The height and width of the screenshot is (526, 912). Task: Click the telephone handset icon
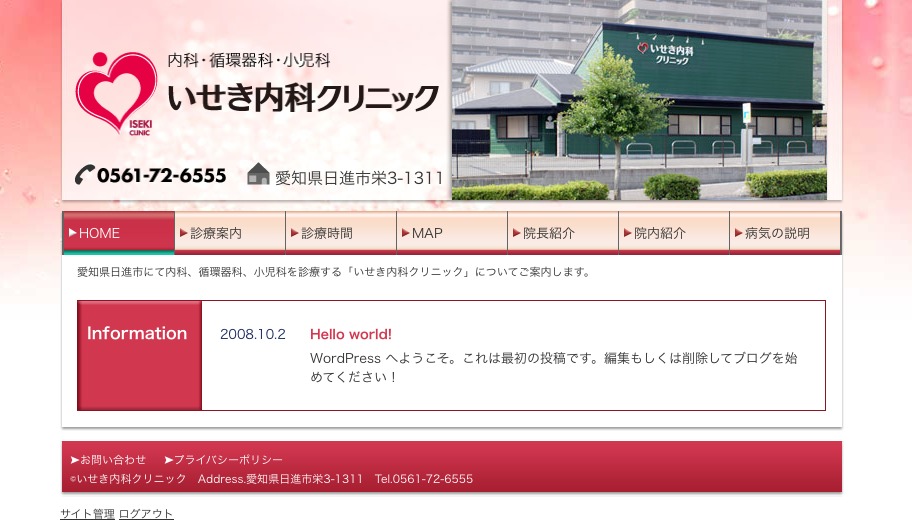[84, 175]
